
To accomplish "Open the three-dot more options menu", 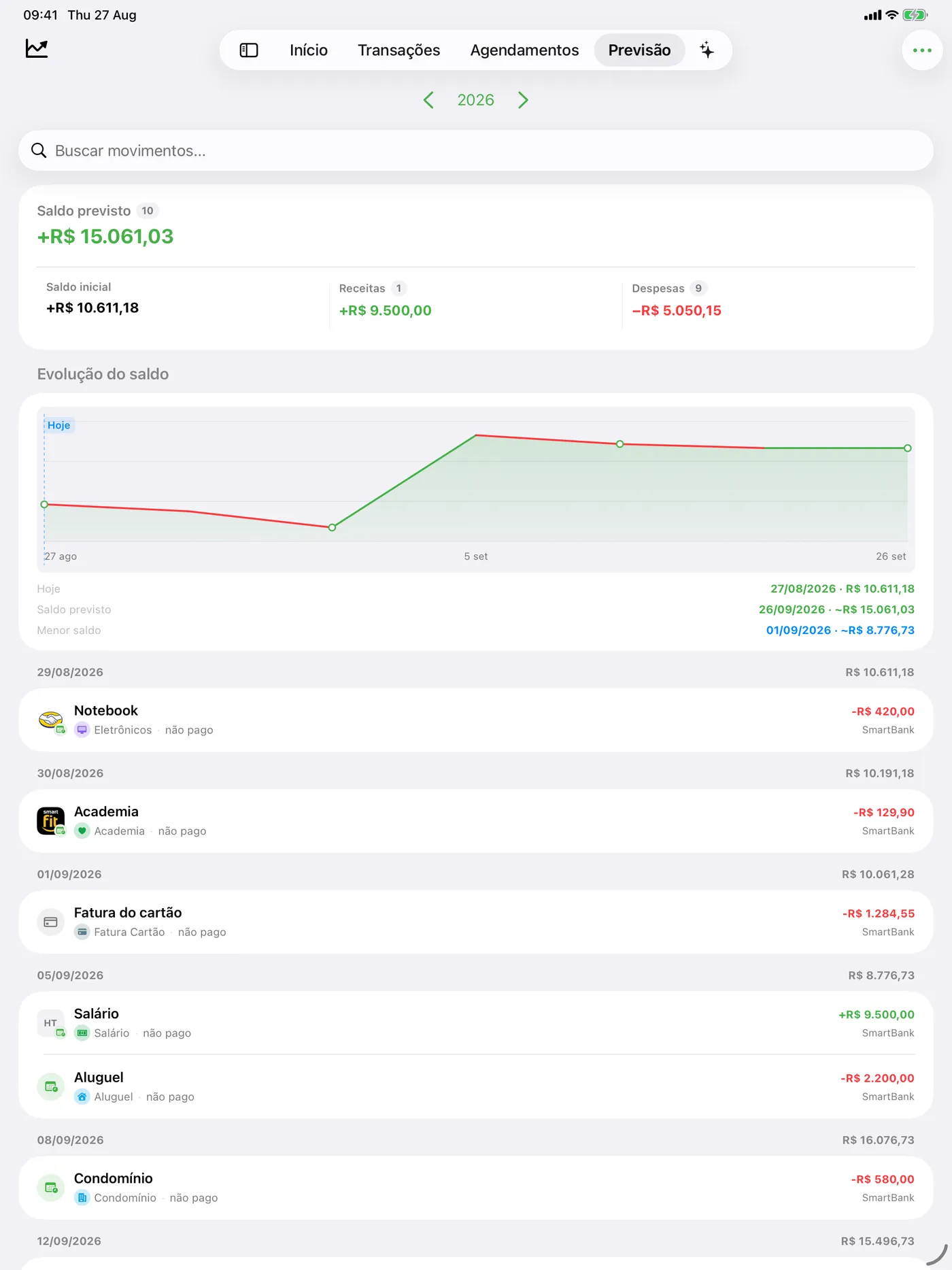I will pyautogui.click(x=922, y=50).
